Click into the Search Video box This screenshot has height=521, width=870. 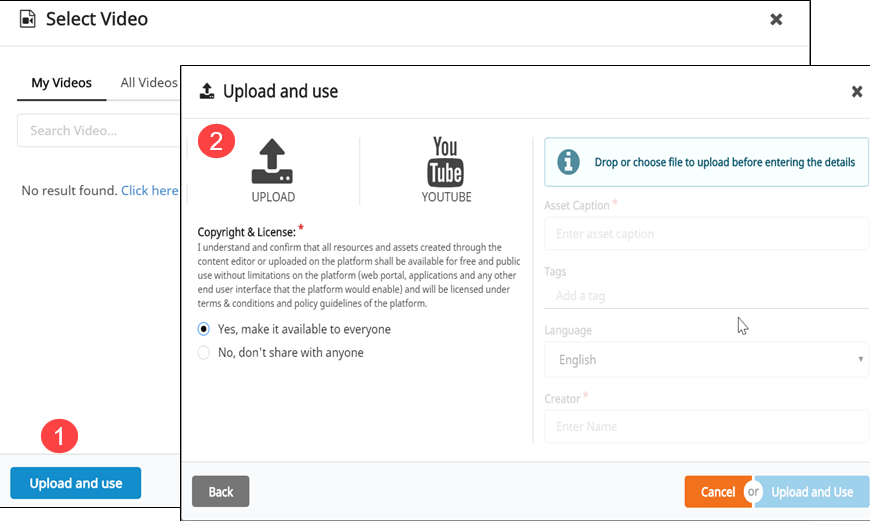click(x=98, y=131)
